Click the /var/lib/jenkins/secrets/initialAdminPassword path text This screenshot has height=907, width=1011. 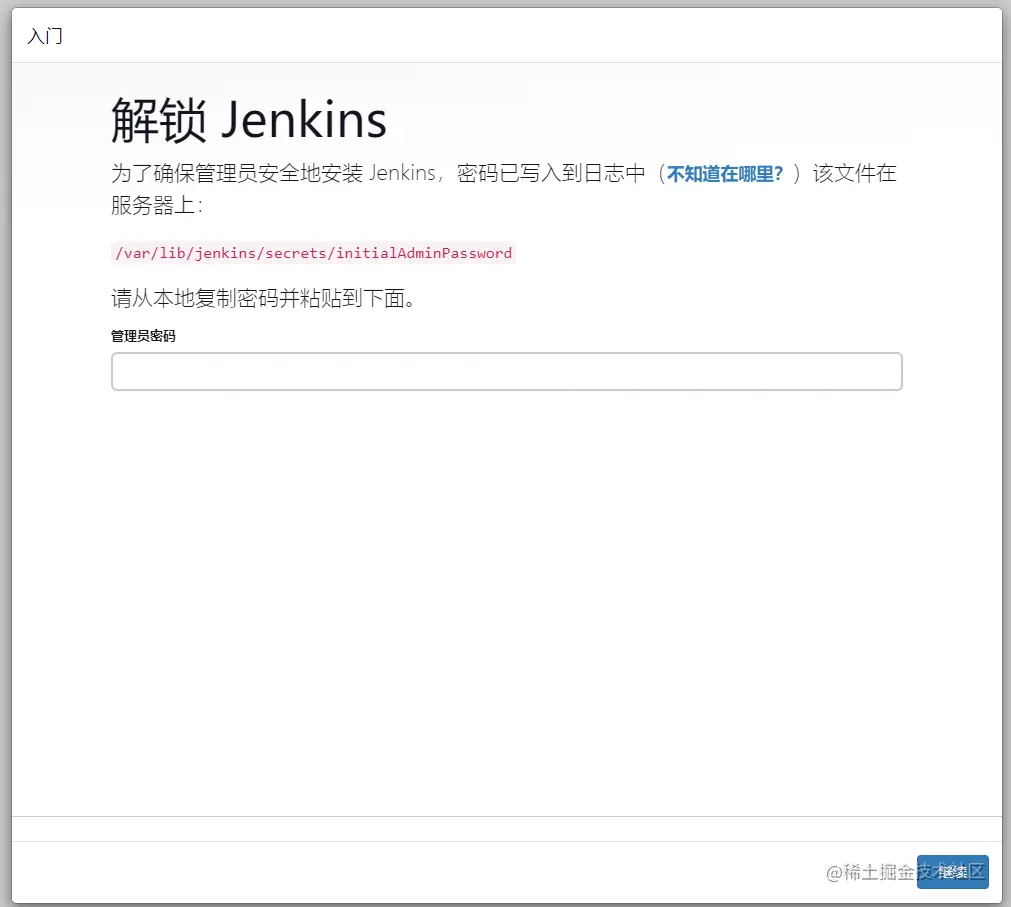(x=313, y=253)
